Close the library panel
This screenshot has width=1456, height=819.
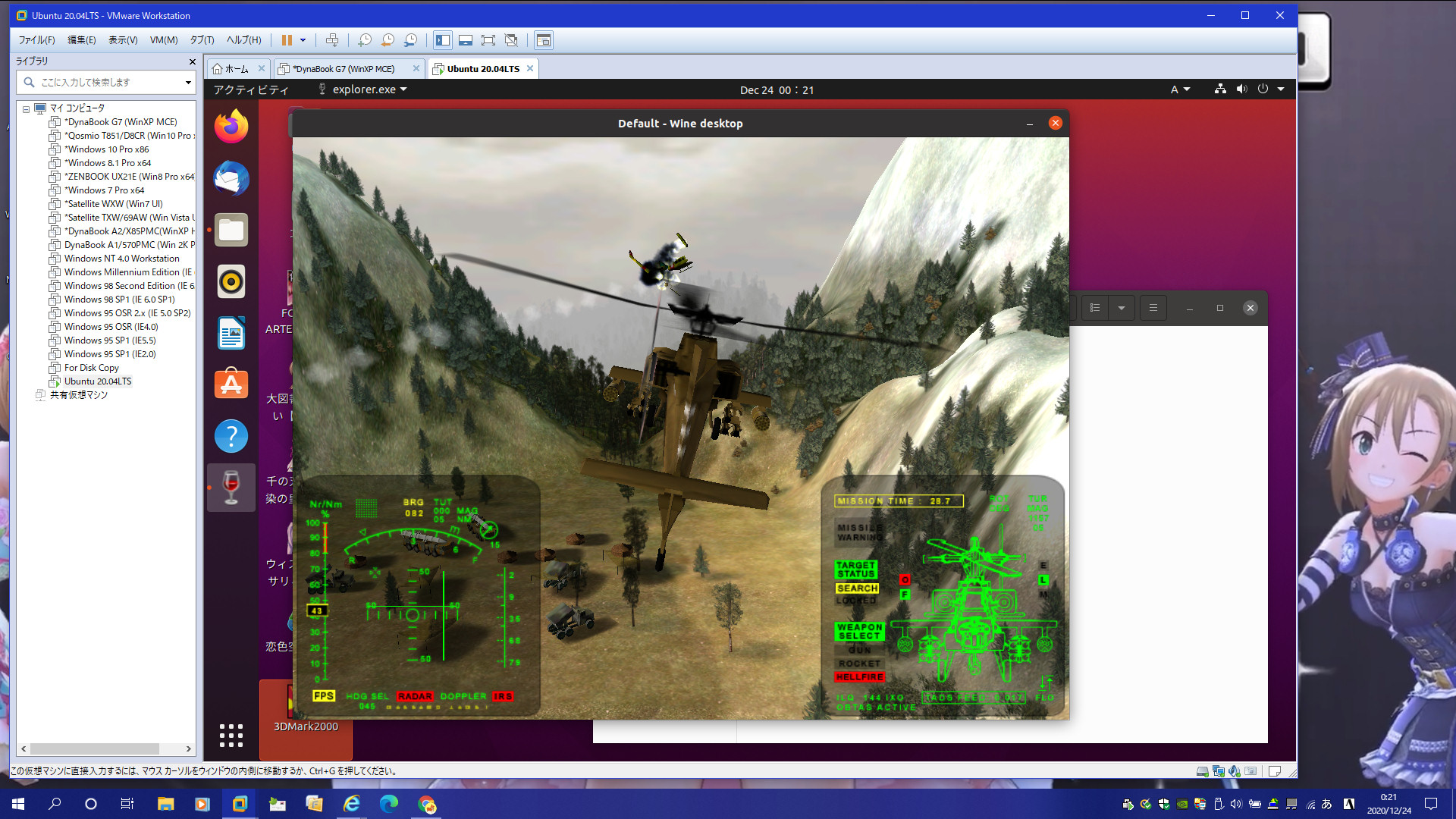(192, 61)
